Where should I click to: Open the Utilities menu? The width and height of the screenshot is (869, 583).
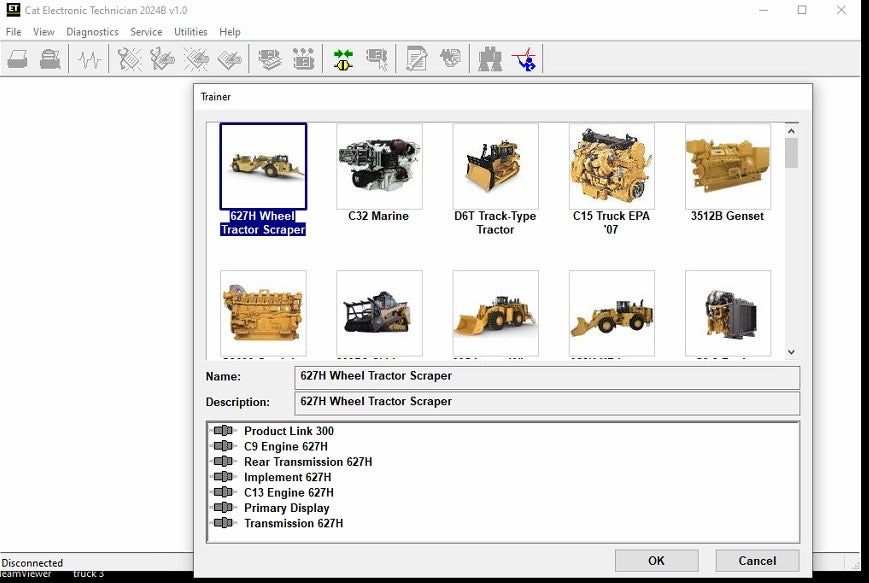point(190,32)
